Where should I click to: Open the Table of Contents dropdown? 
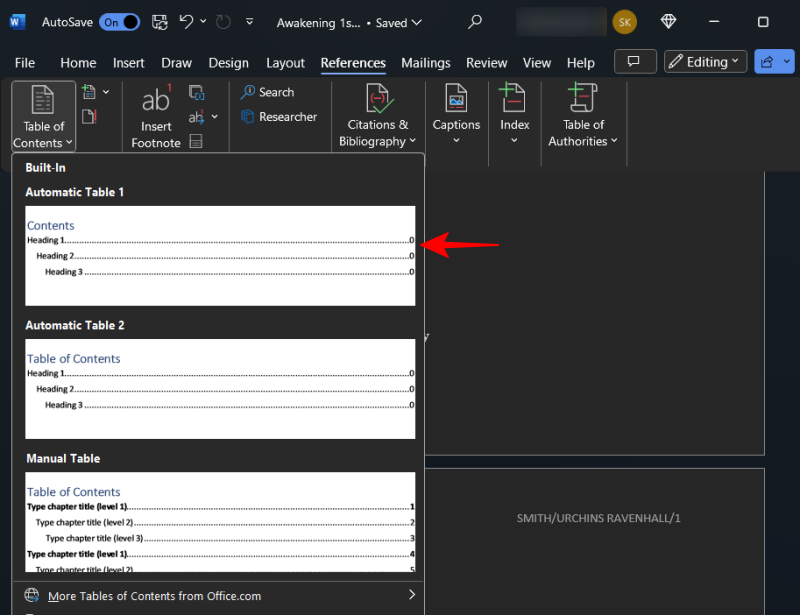click(x=43, y=117)
